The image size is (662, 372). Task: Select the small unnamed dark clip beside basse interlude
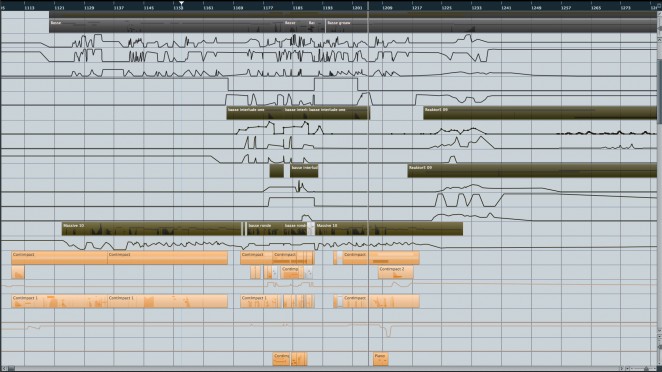(277, 171)
